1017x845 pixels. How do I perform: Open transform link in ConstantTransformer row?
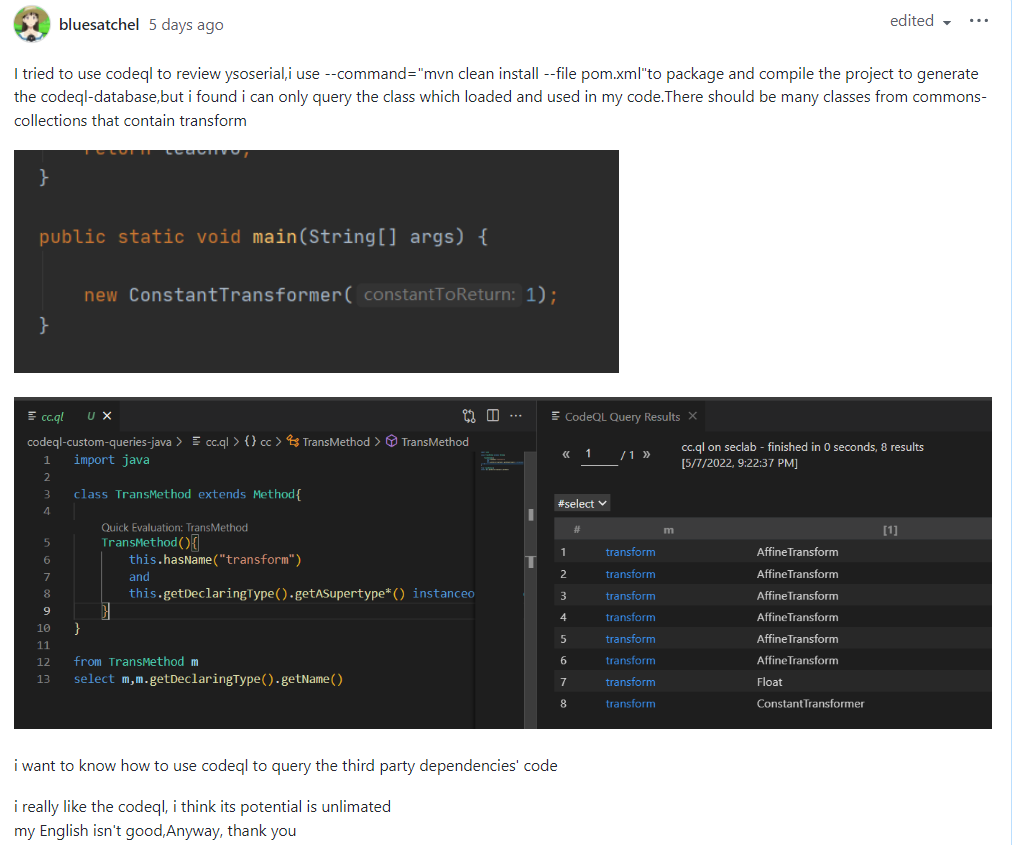pos(630,703)
